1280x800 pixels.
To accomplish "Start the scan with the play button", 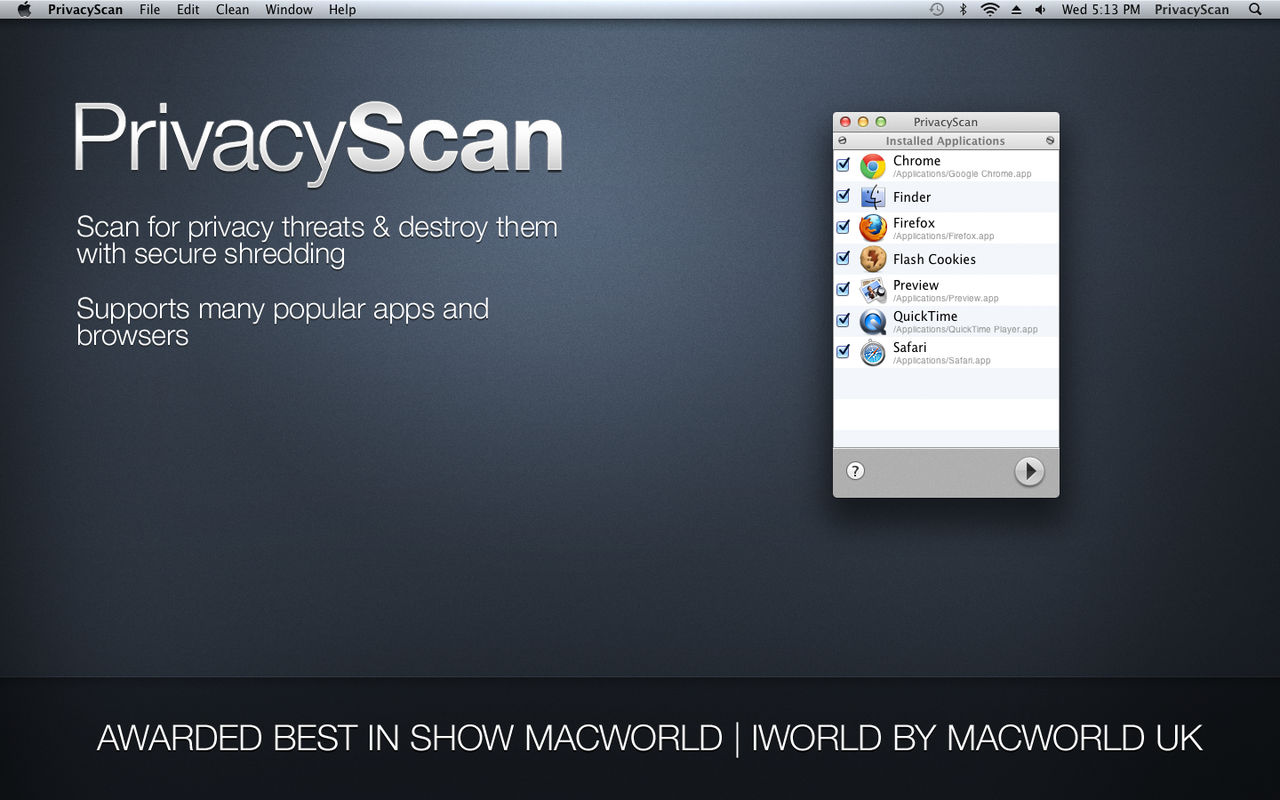I will tap(1029, 471).
